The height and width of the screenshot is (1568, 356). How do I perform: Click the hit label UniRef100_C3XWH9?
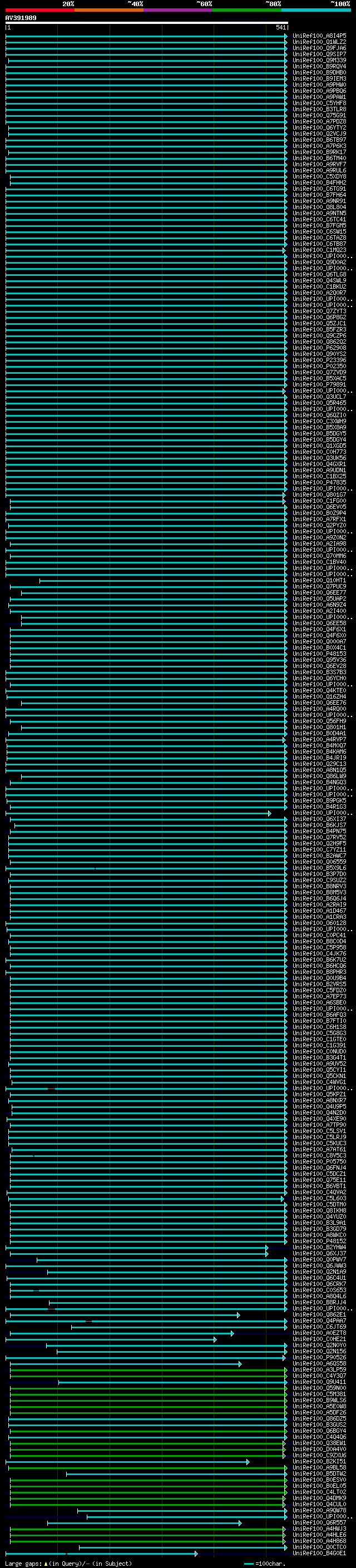[319, 421]
